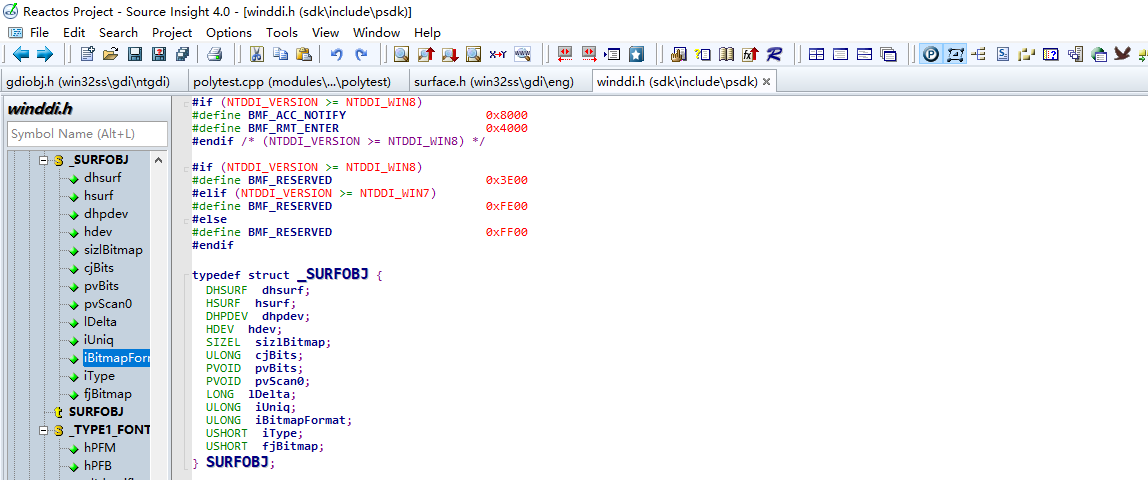Toggle the relation tree window icon
Viewport: 1148px width, 480px height.
979,54
